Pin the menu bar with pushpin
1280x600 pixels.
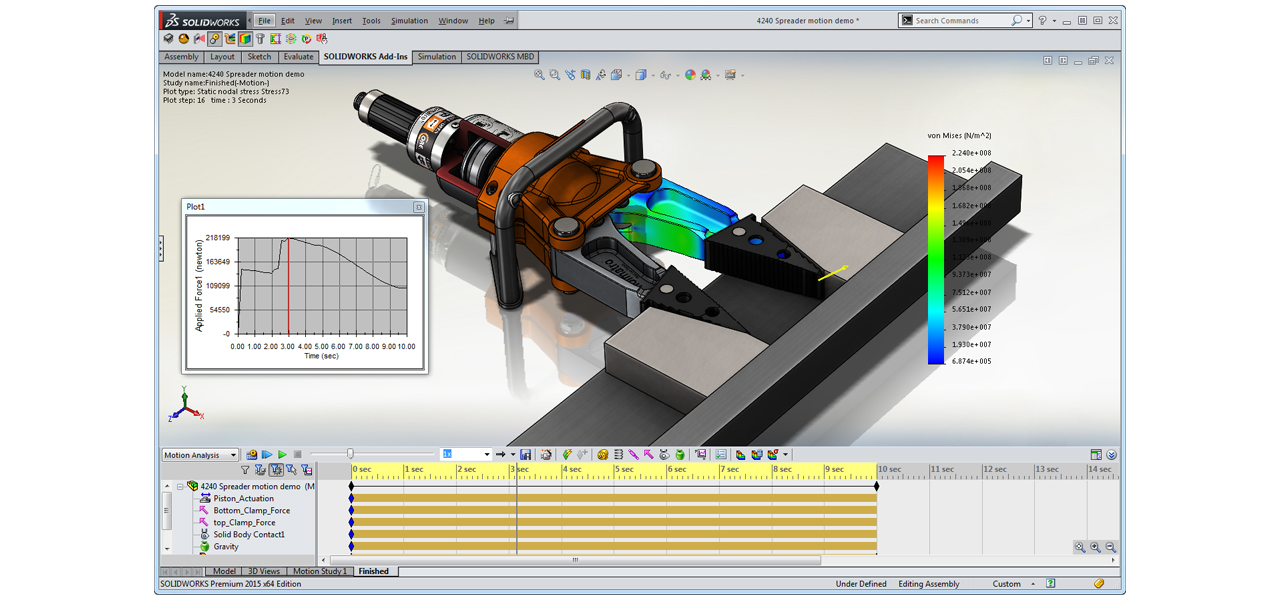click(510, 20)
